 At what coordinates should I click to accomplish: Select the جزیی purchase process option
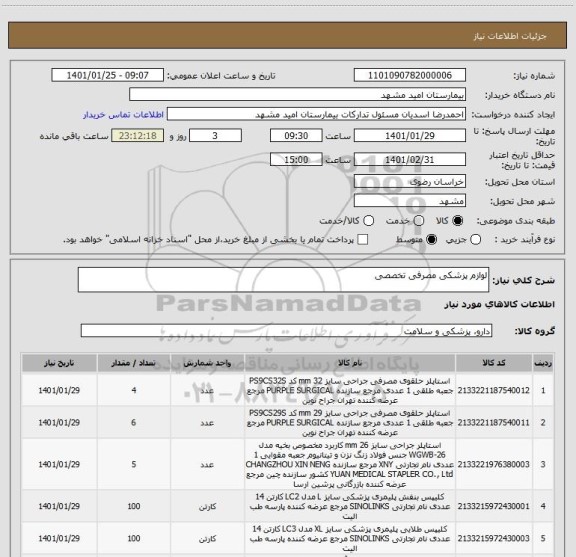[475, 240]
